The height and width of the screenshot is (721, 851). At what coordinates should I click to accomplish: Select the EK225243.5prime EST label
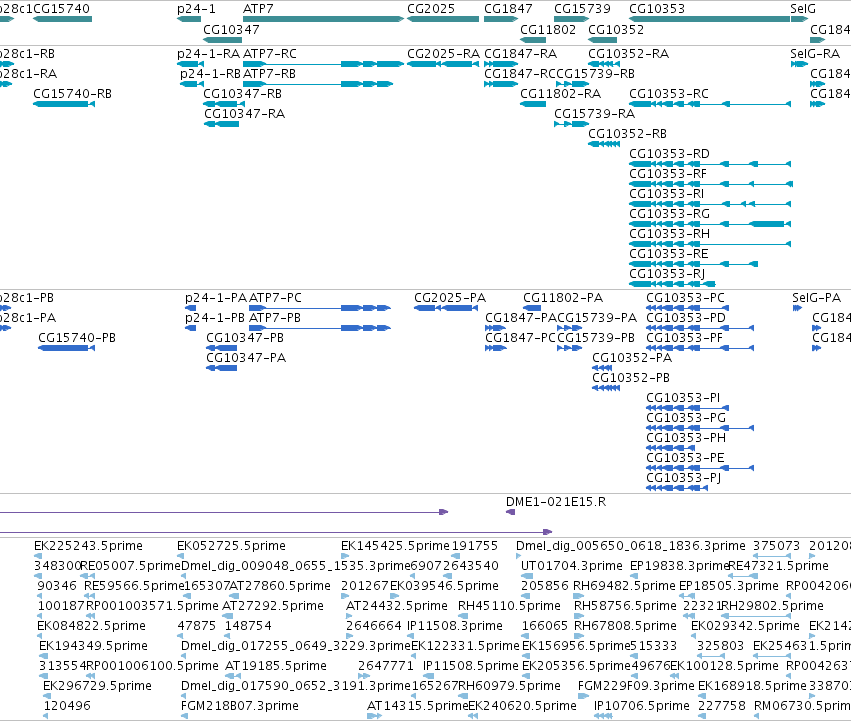tap(88, 546)
